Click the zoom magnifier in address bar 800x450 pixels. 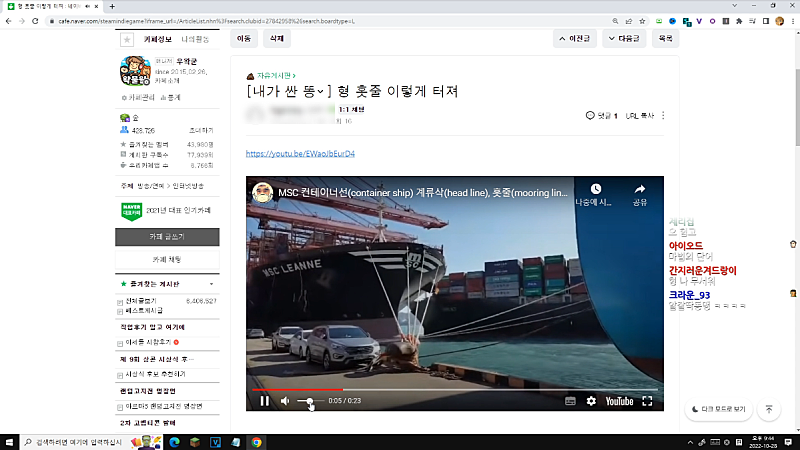(615, 21)
